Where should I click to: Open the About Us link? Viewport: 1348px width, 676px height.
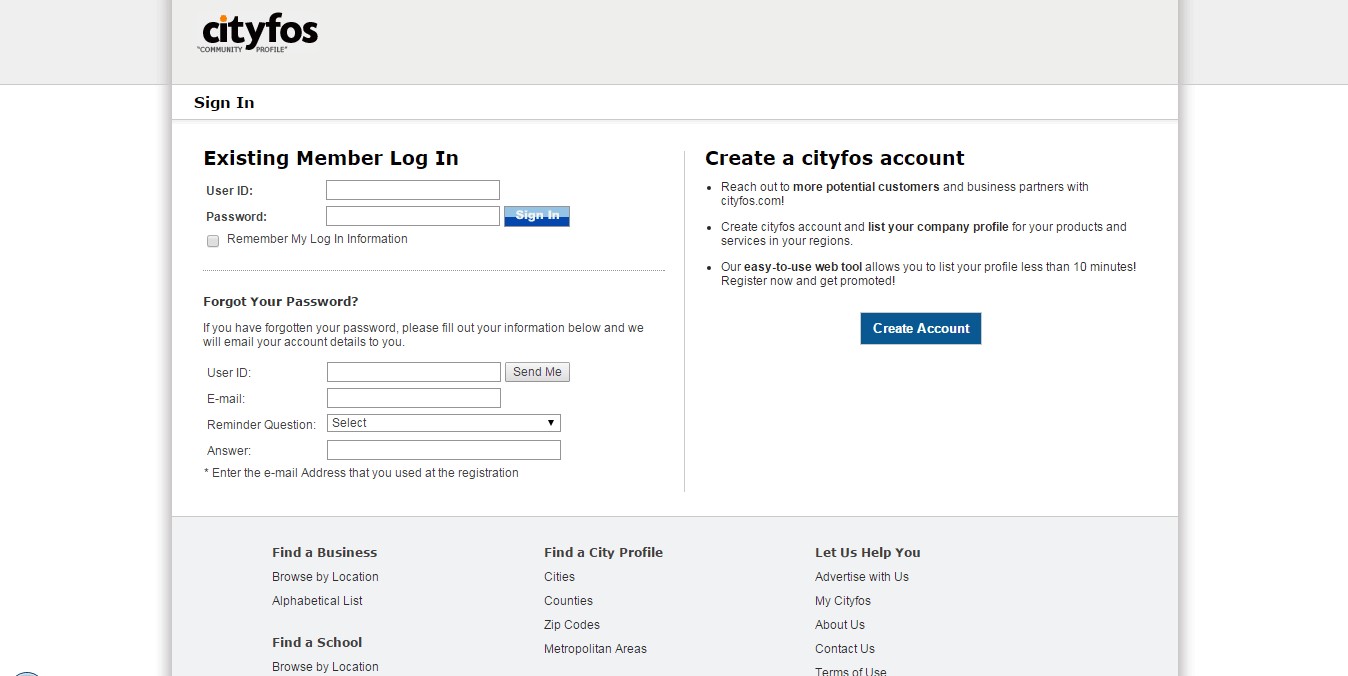840,625
